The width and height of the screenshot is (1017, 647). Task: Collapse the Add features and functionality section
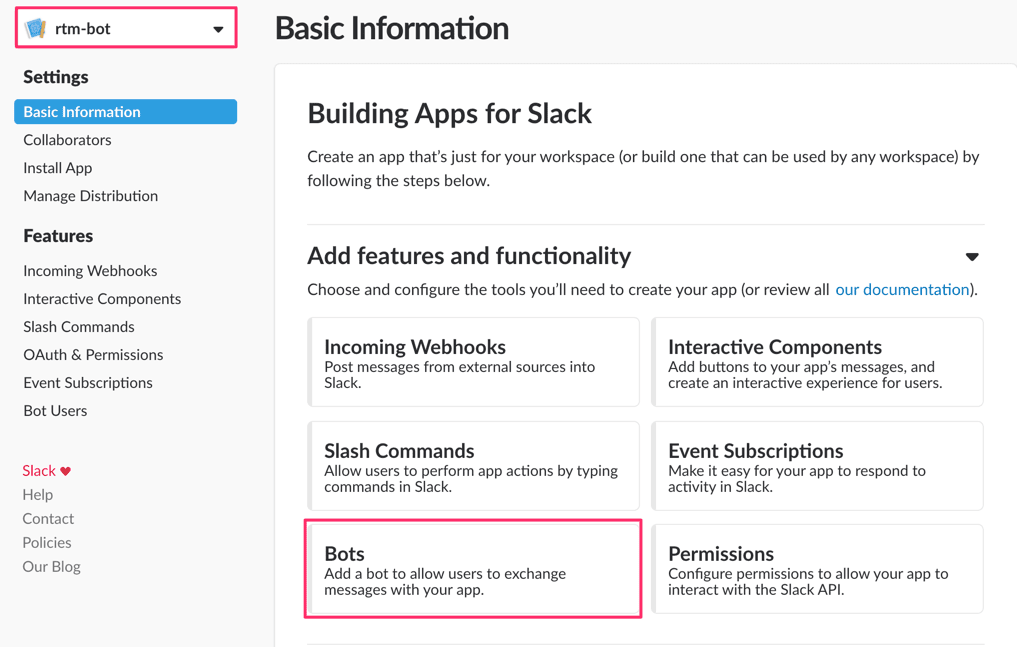pyautogui.click(x=971, y=257)
